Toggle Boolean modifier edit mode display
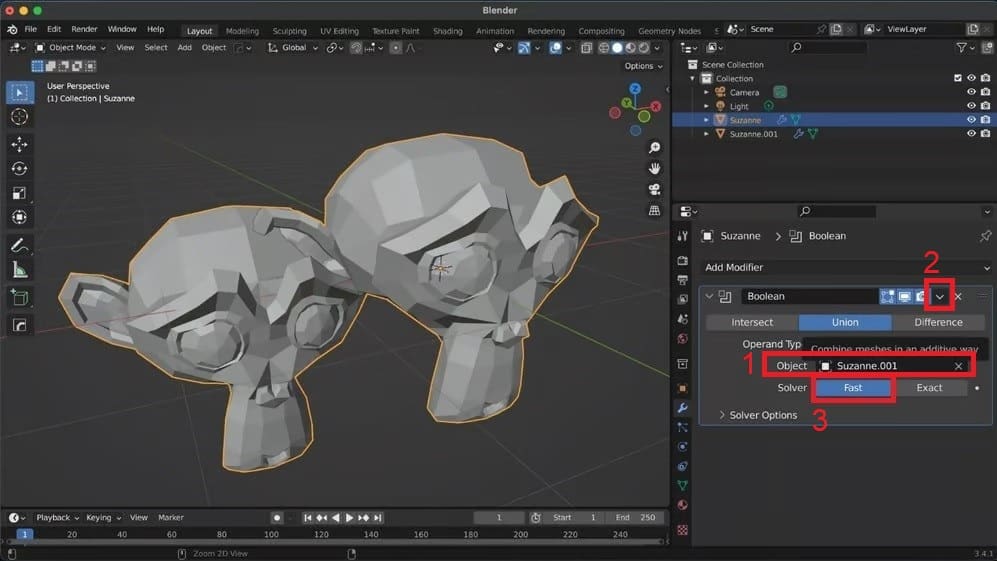 [x=887, y=296]
